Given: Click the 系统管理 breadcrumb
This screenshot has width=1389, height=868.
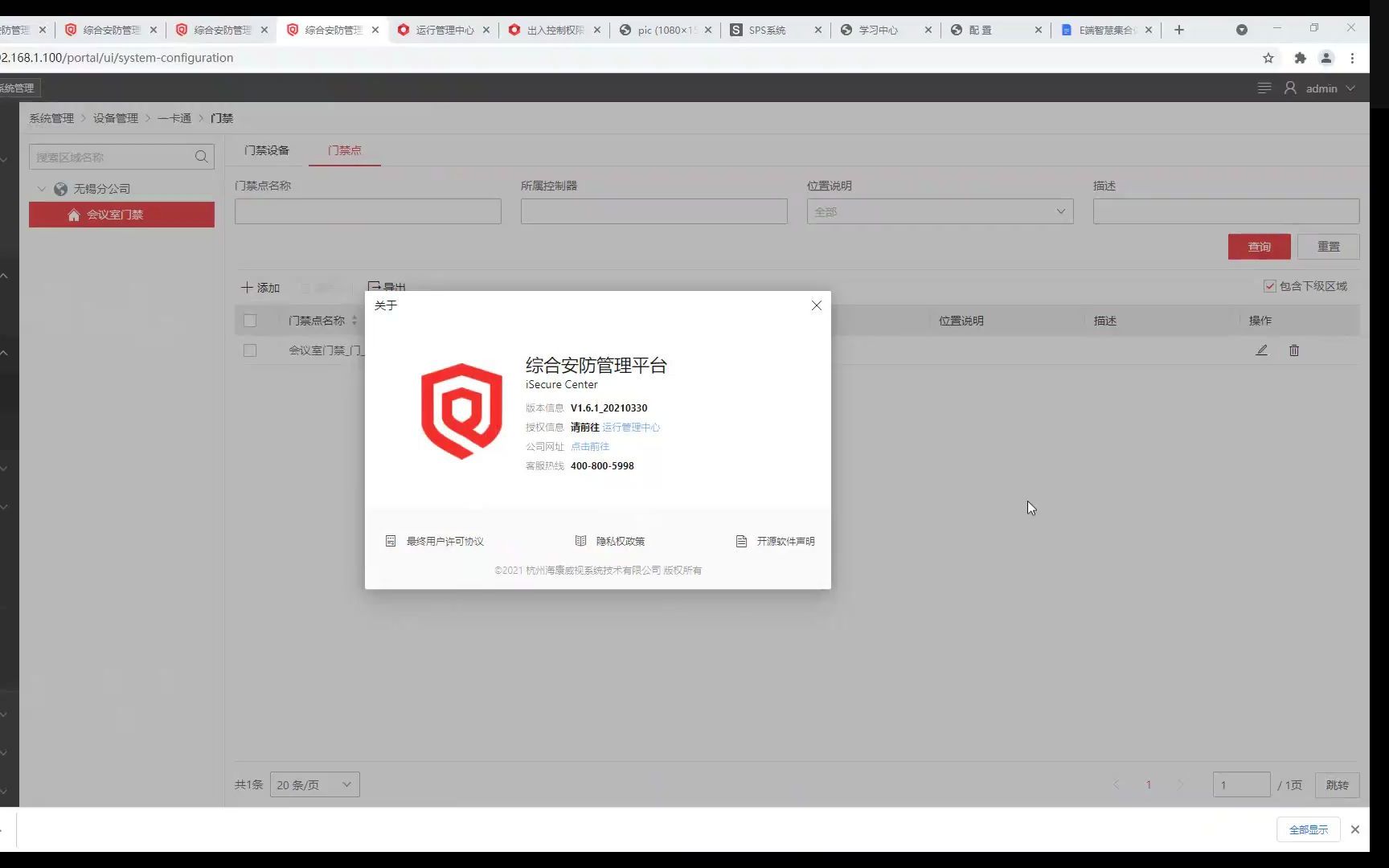Looking at the screenshot, I should 51,118.
